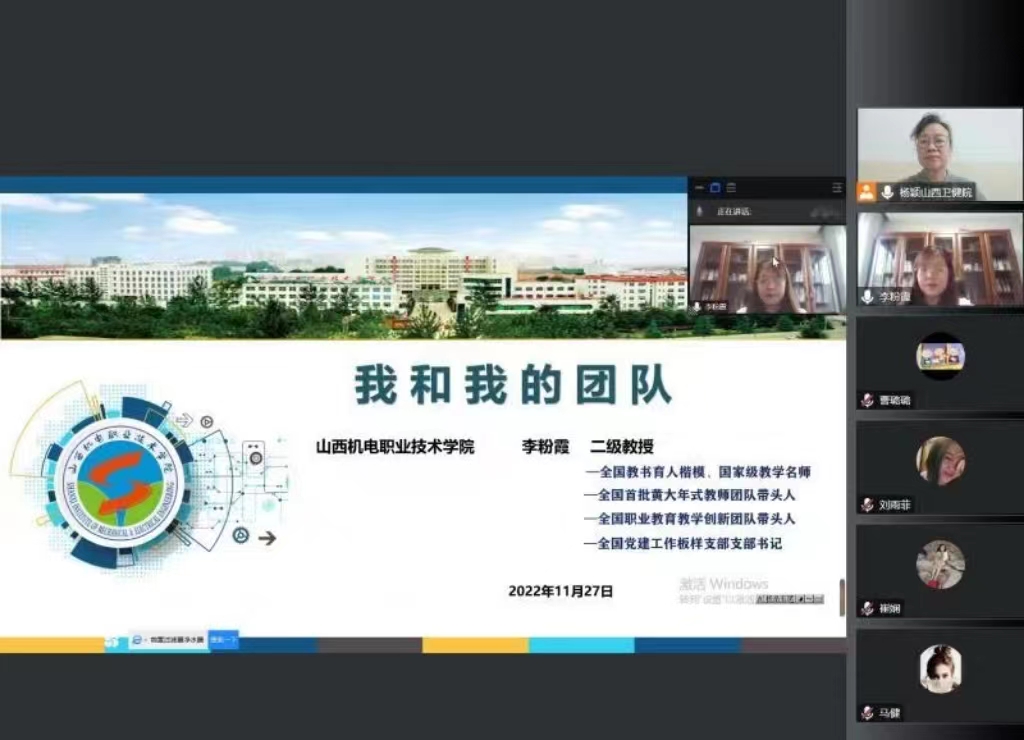Image resolution: width=1024 pixels, height=740 pixels.
Task: Click the orange host icon beside 杨颖山西卫健院
Action: point(867,192)
